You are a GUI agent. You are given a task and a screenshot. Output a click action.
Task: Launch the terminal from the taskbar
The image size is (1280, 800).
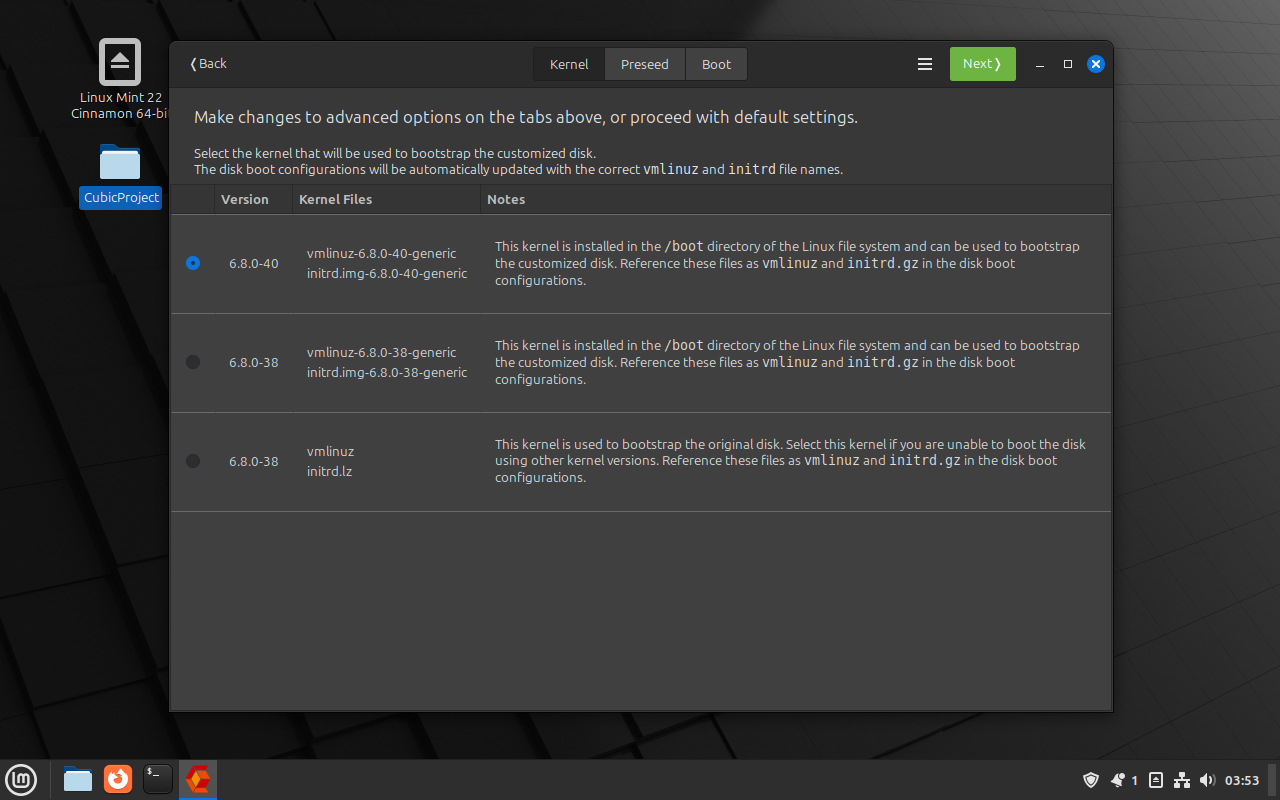(x=158, y=778)
